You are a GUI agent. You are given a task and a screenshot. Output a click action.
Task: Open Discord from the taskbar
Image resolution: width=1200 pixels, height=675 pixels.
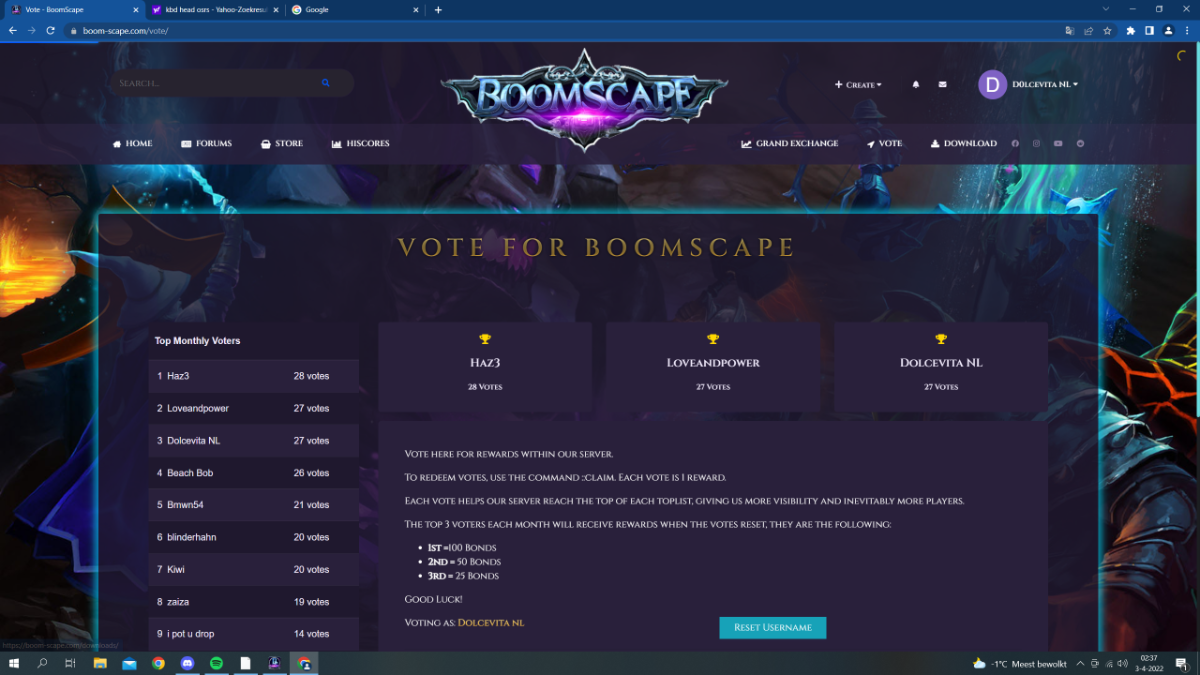[187, 663]
